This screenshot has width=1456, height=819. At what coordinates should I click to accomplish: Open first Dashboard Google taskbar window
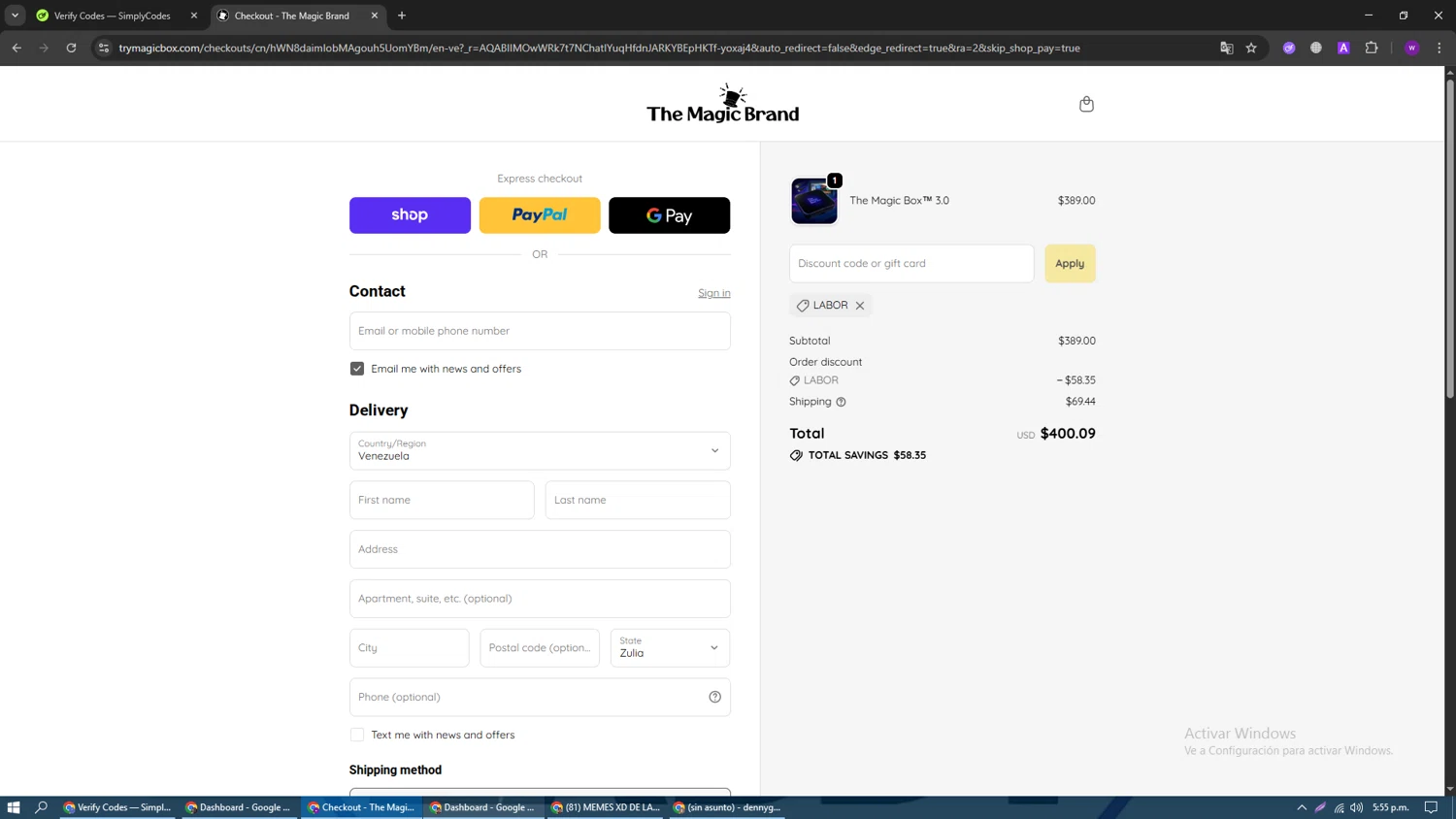pyautogui.click(x=239, y=807)
